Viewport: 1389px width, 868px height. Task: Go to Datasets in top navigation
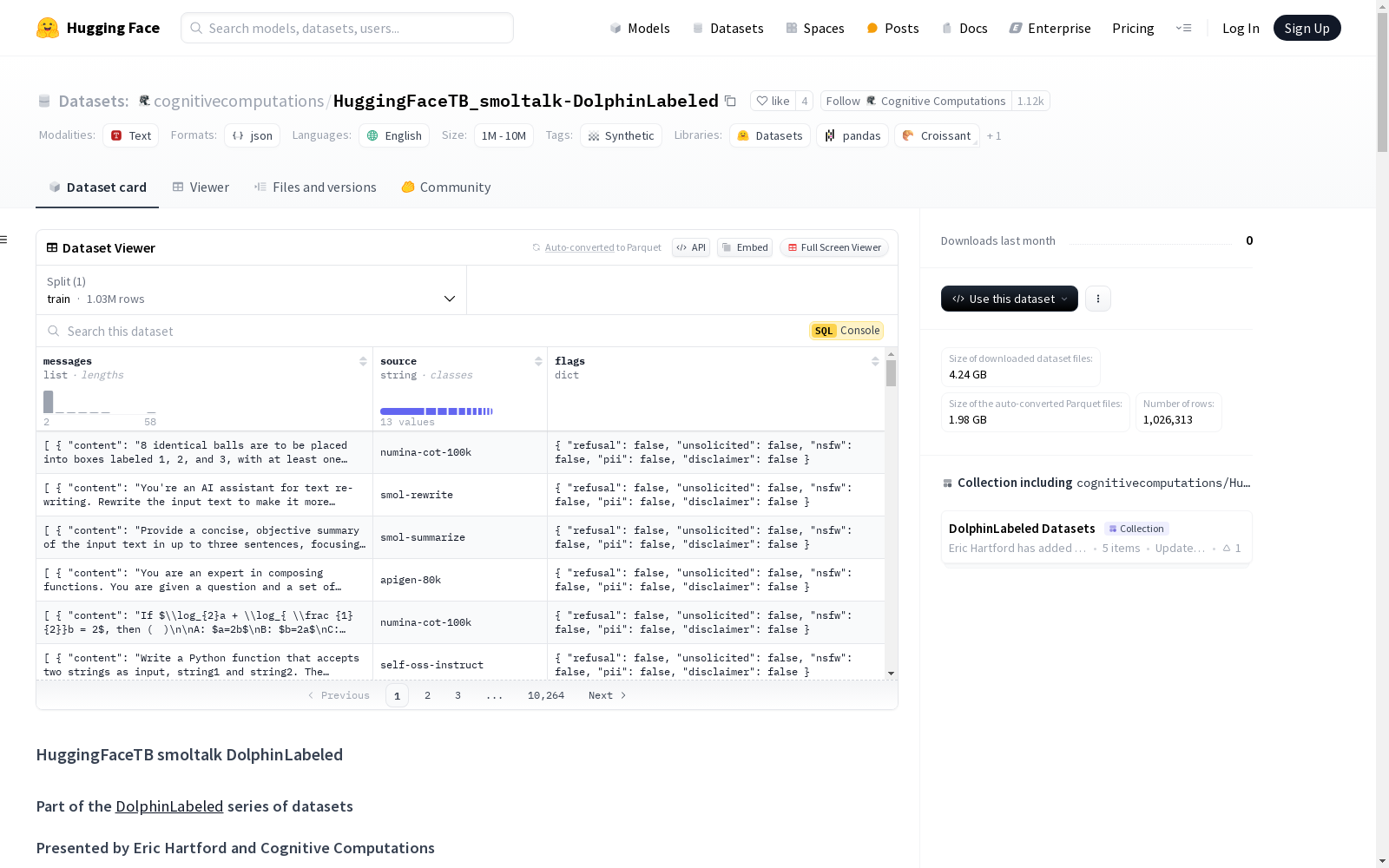[x=727, y=28]
